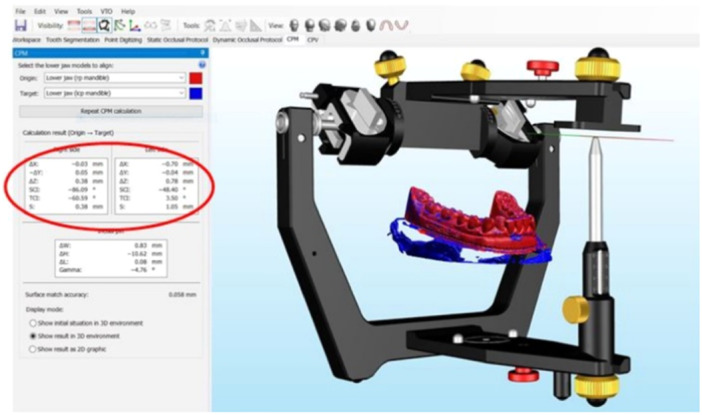Click the Save disk icon
This screenshot has height=415, width=702.
(21, 26)
